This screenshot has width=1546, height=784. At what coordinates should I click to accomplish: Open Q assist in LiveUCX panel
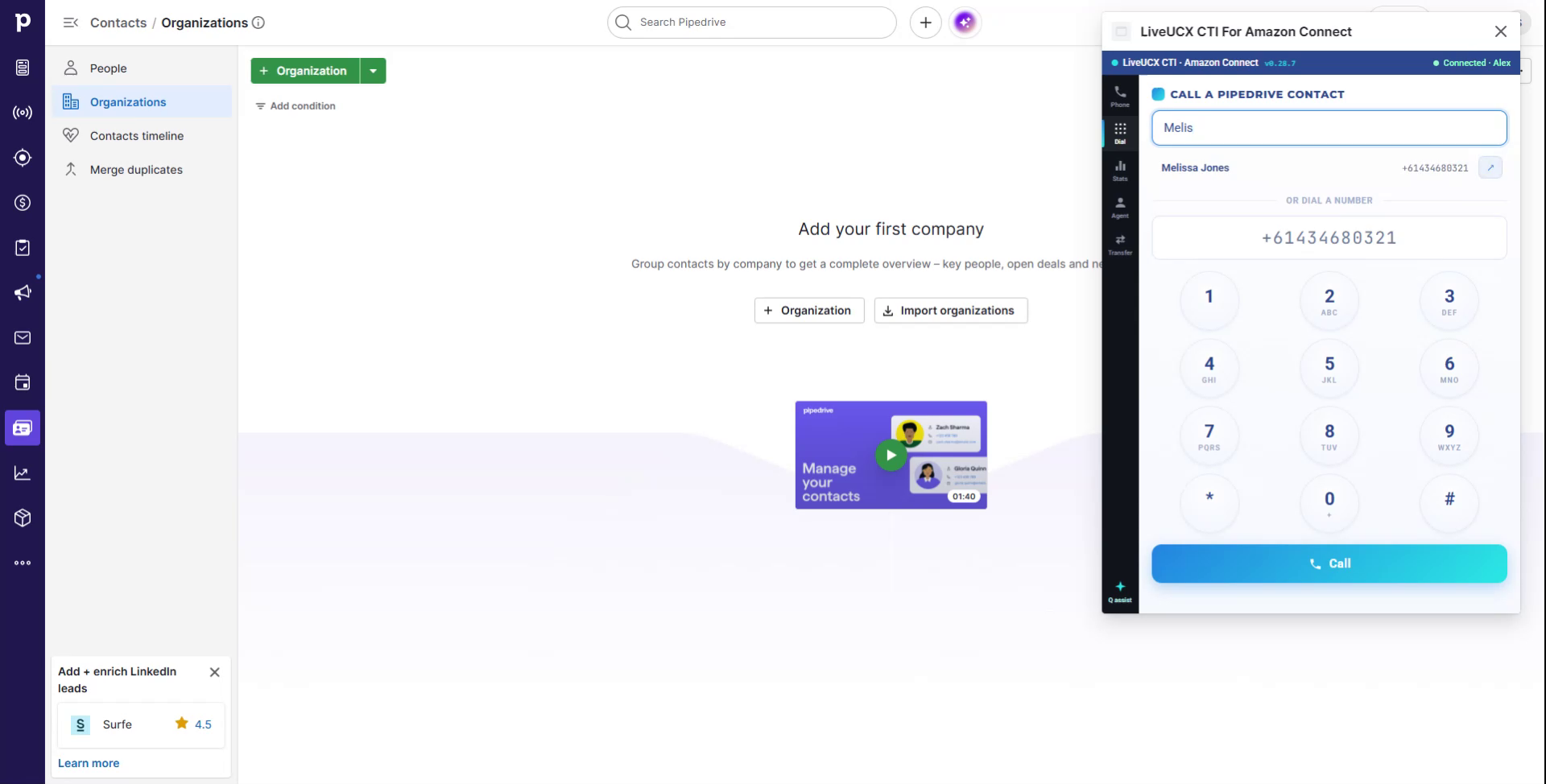[x=1120, y=592]
